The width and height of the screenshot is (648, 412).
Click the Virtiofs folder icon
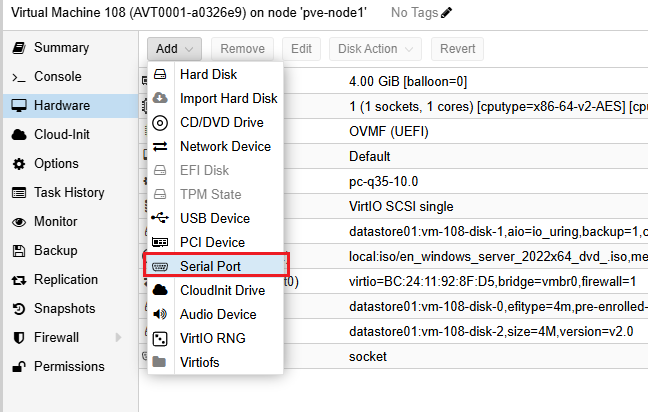coord(160,362)
